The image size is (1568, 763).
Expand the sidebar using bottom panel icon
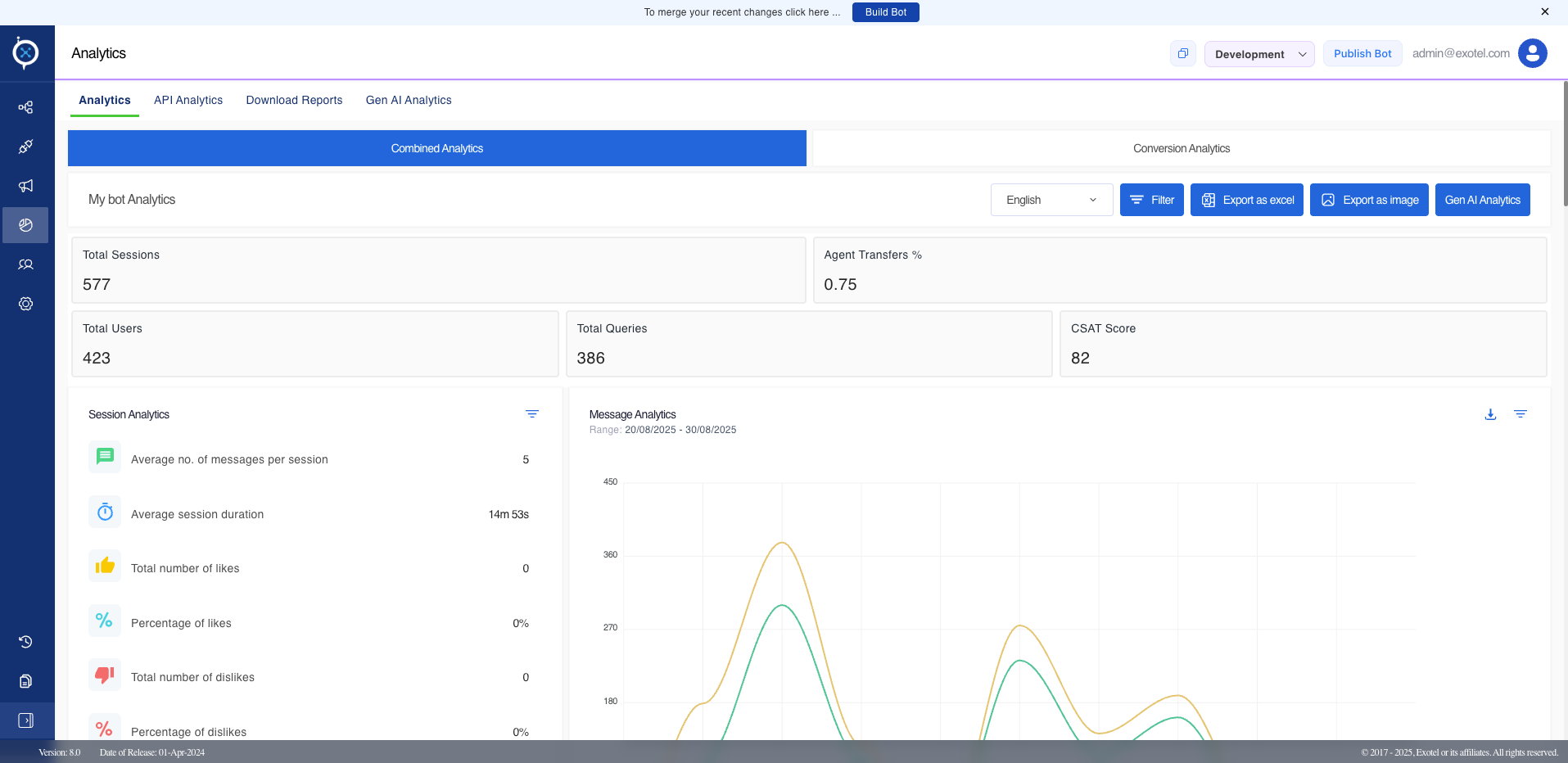[25, 720]
